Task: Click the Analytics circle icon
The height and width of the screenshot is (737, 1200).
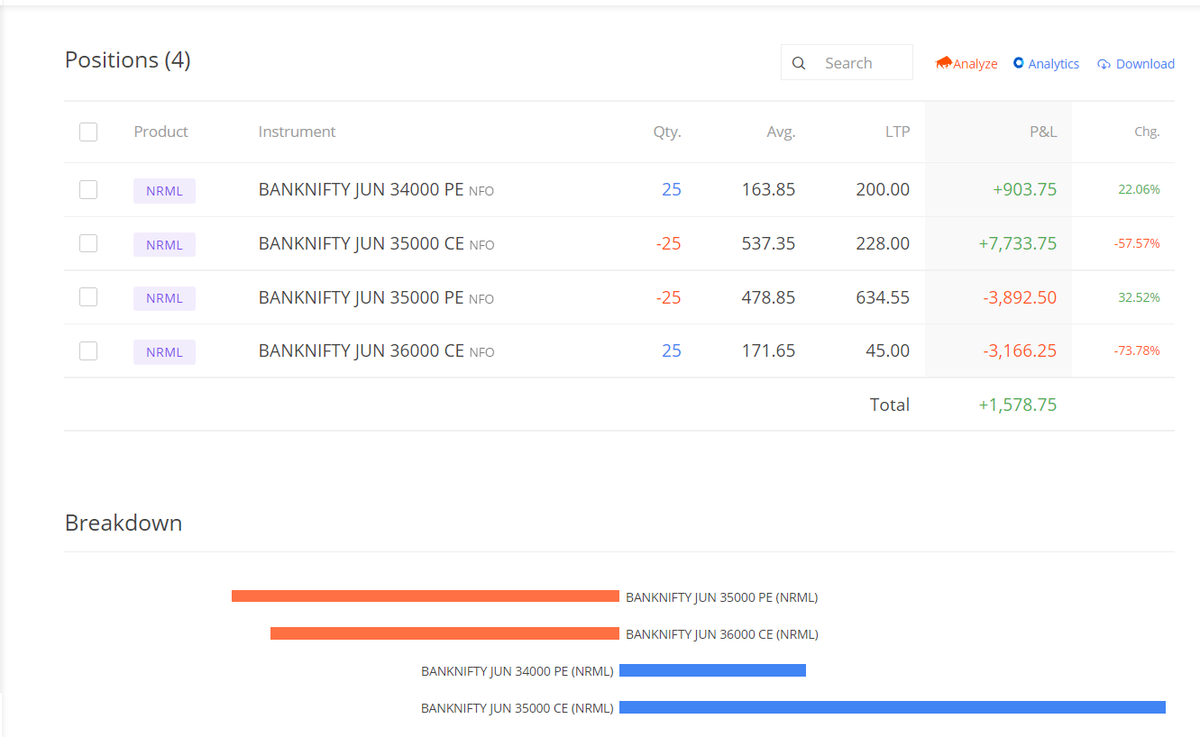Action: [1019, 63]
